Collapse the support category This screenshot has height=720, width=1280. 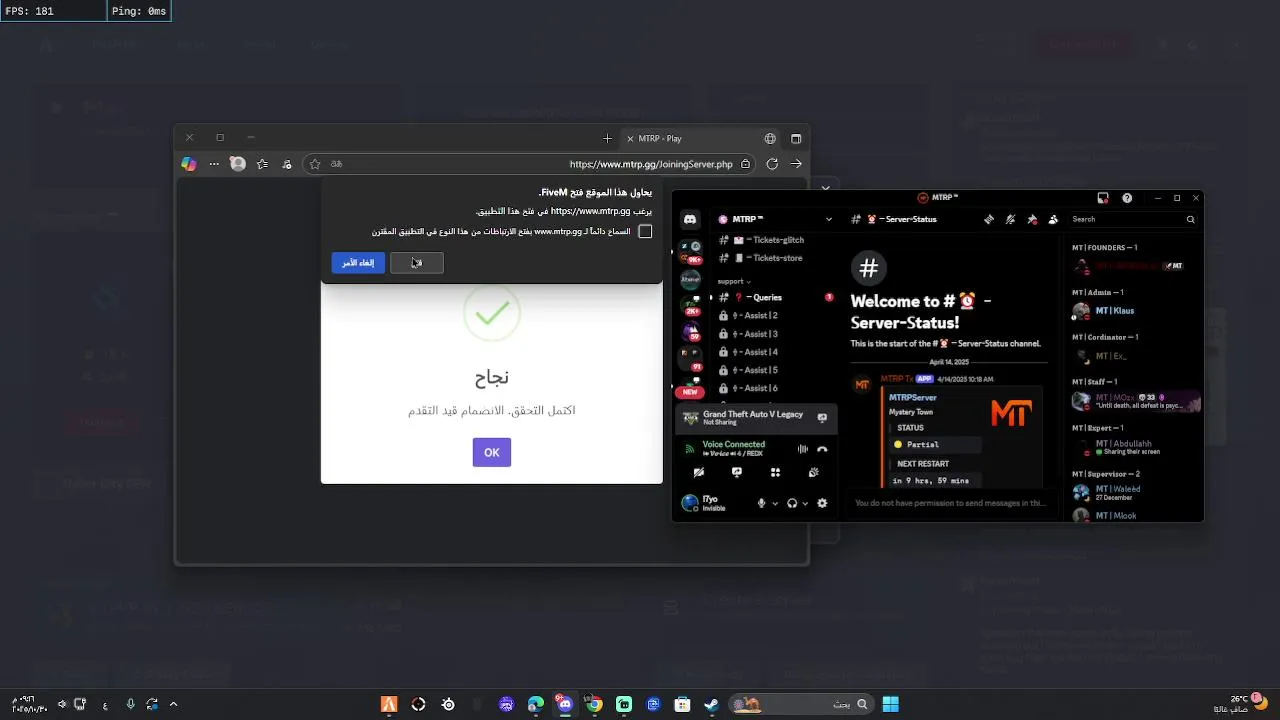[x=733, y=281]
